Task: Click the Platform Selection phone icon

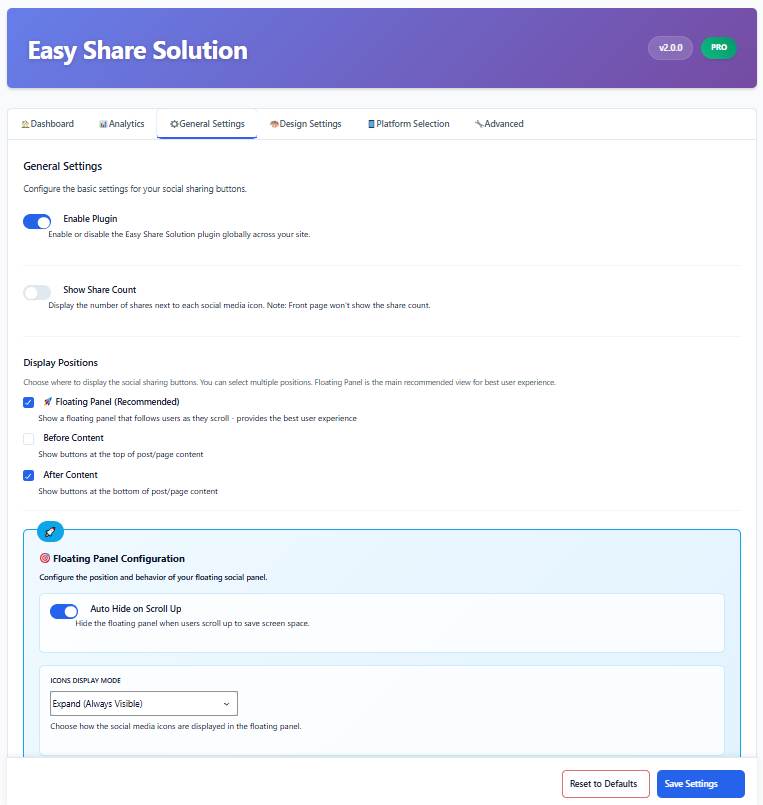Action: coord(371,124)
